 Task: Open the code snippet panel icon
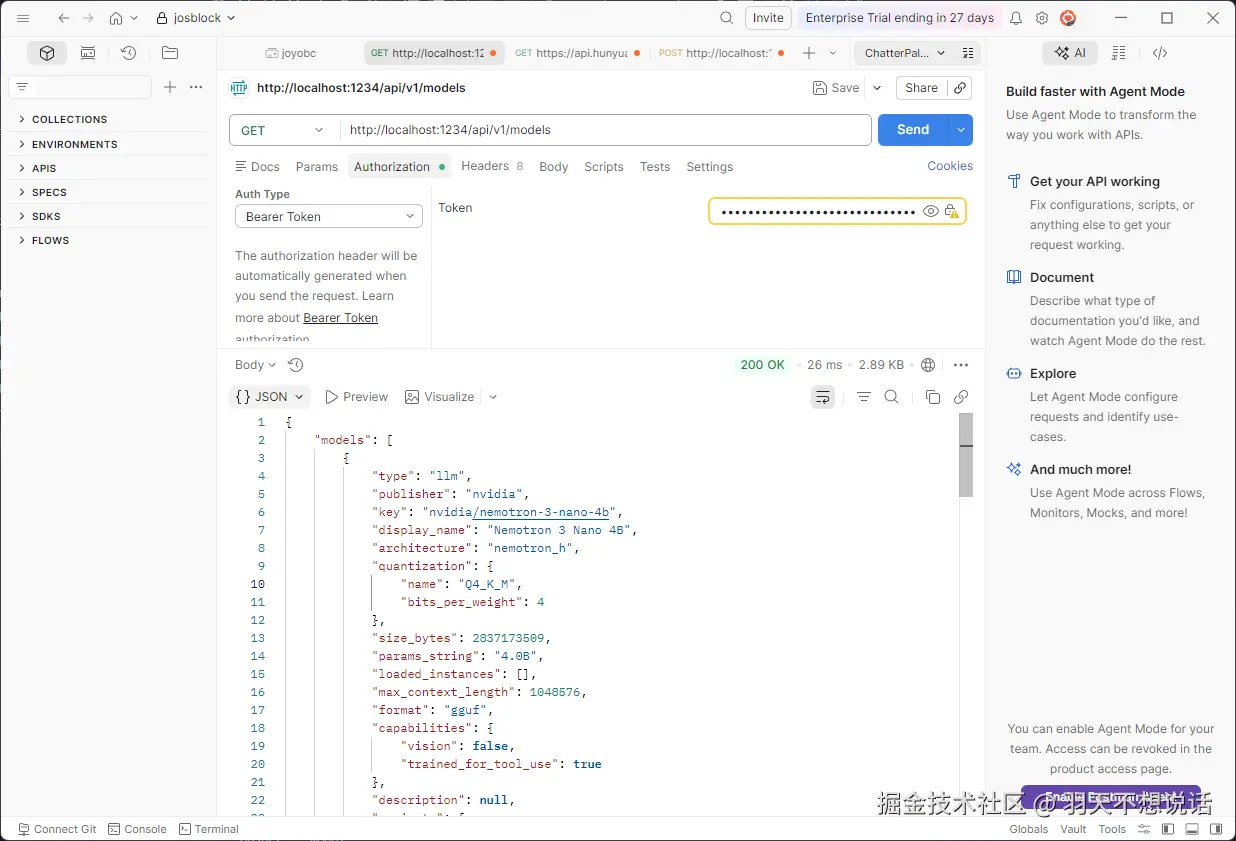[1160, 53]
